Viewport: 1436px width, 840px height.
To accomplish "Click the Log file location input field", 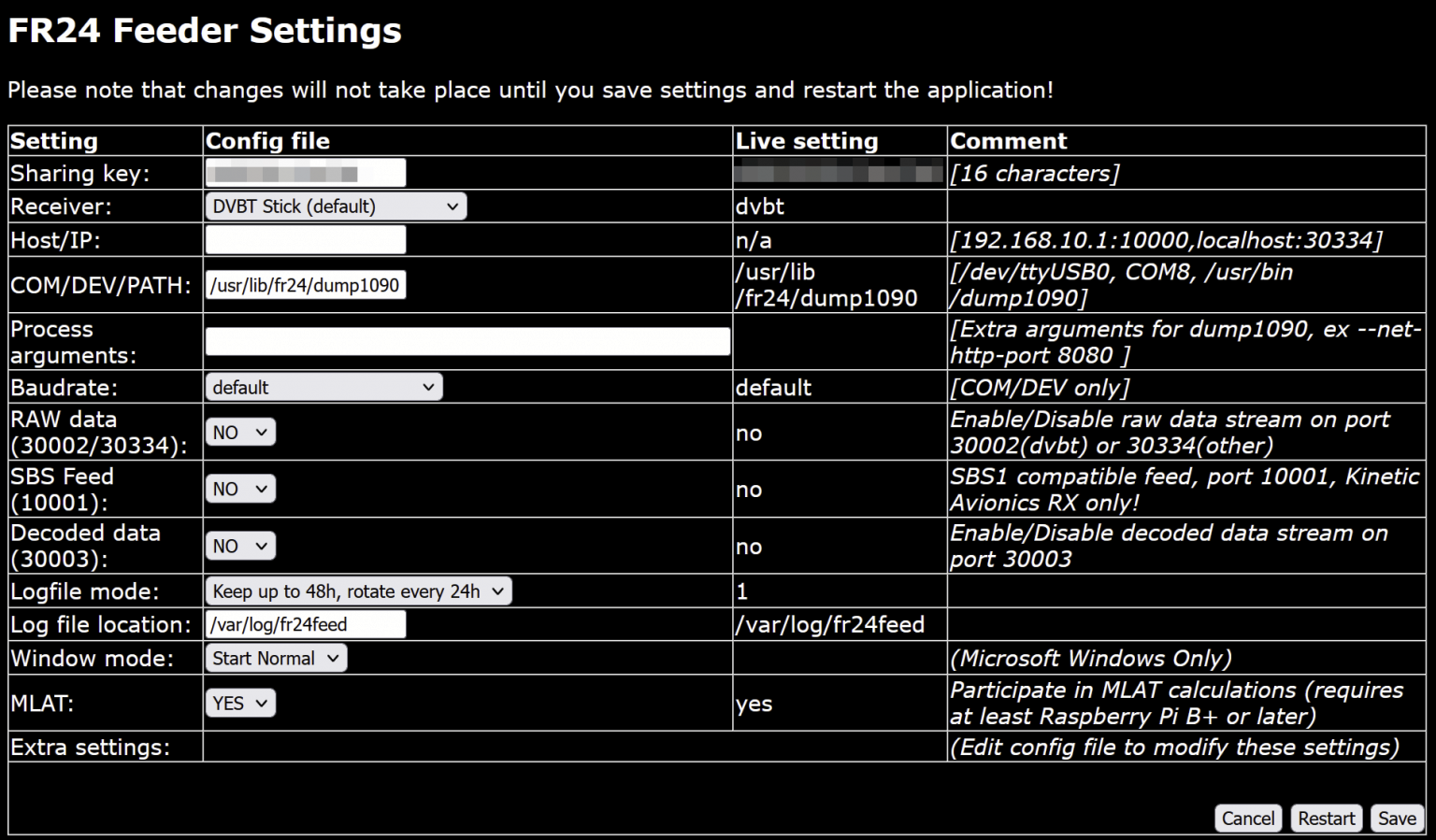I will (x=305, y=624).
